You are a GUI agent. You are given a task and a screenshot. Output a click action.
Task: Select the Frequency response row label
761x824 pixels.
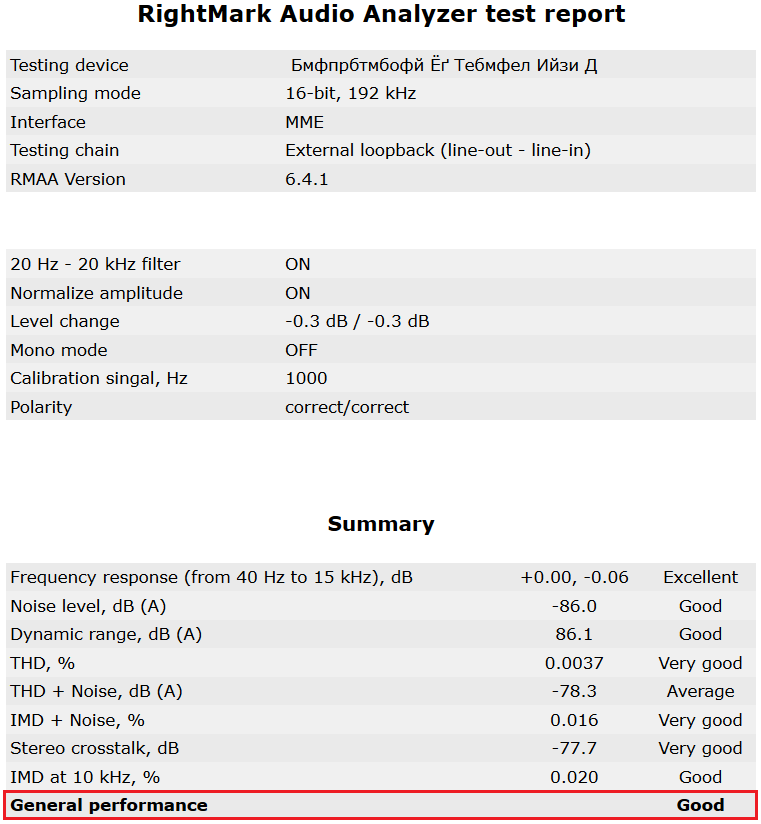tap(211, 578)
